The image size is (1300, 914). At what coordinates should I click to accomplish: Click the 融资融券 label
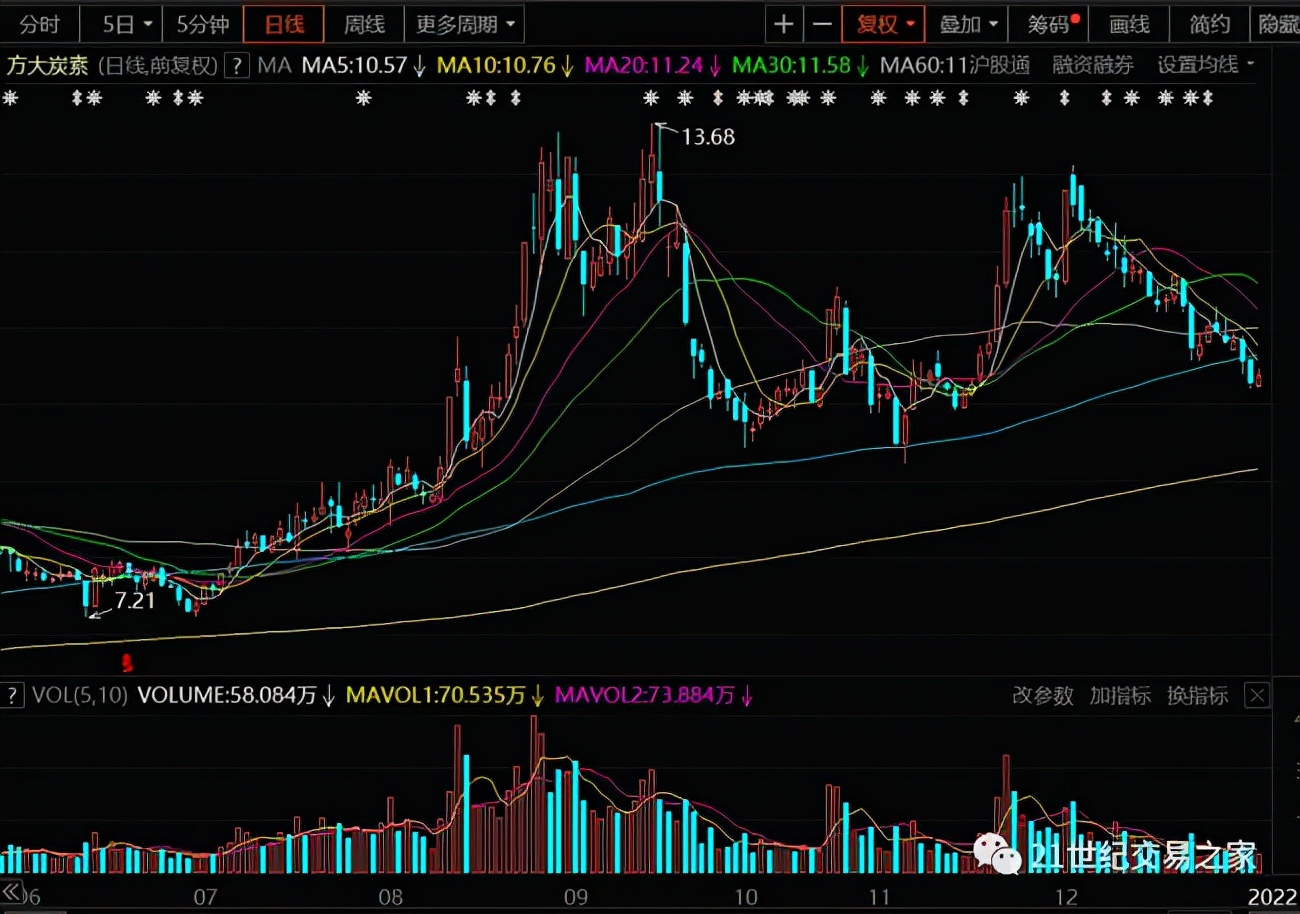coord(1093,66)
